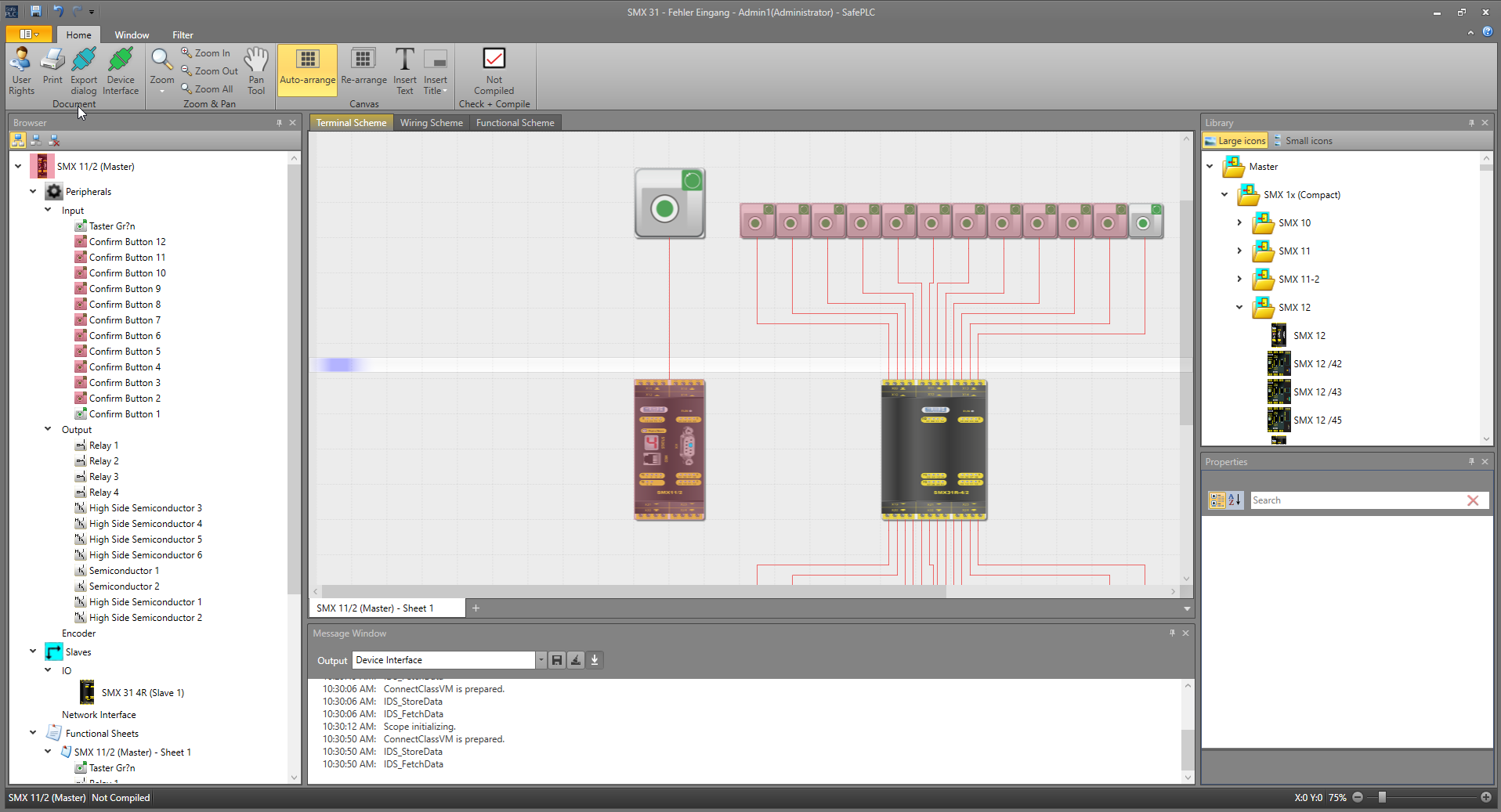This screenshot has height=812, width=1501.
Task: Select the black SMX31R-42 module on canvas
Action: (934, 449)
